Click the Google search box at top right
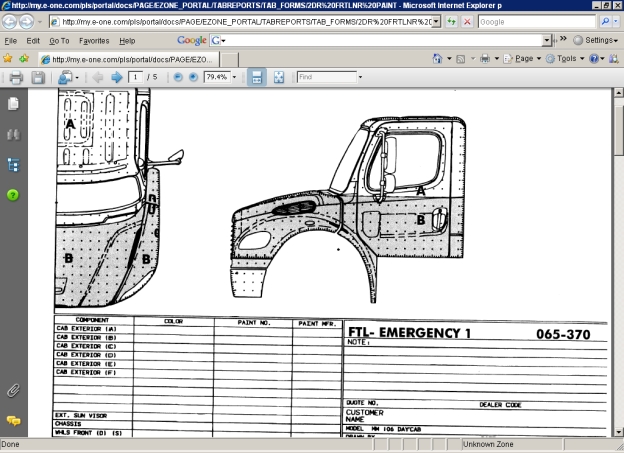This screenshot has height=453, width=624. pos(537,21)
